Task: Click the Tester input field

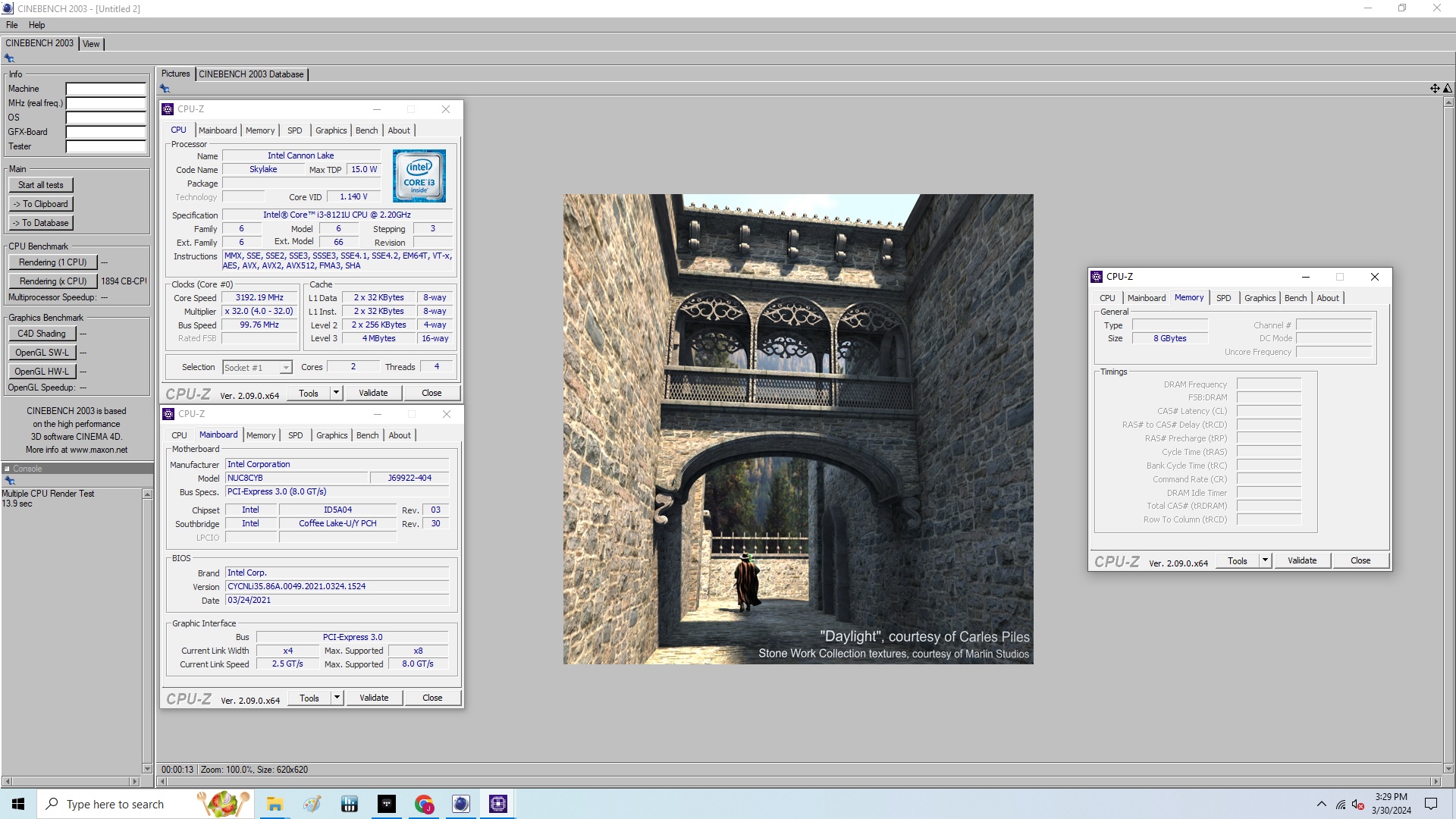Action: click(105, 146)
